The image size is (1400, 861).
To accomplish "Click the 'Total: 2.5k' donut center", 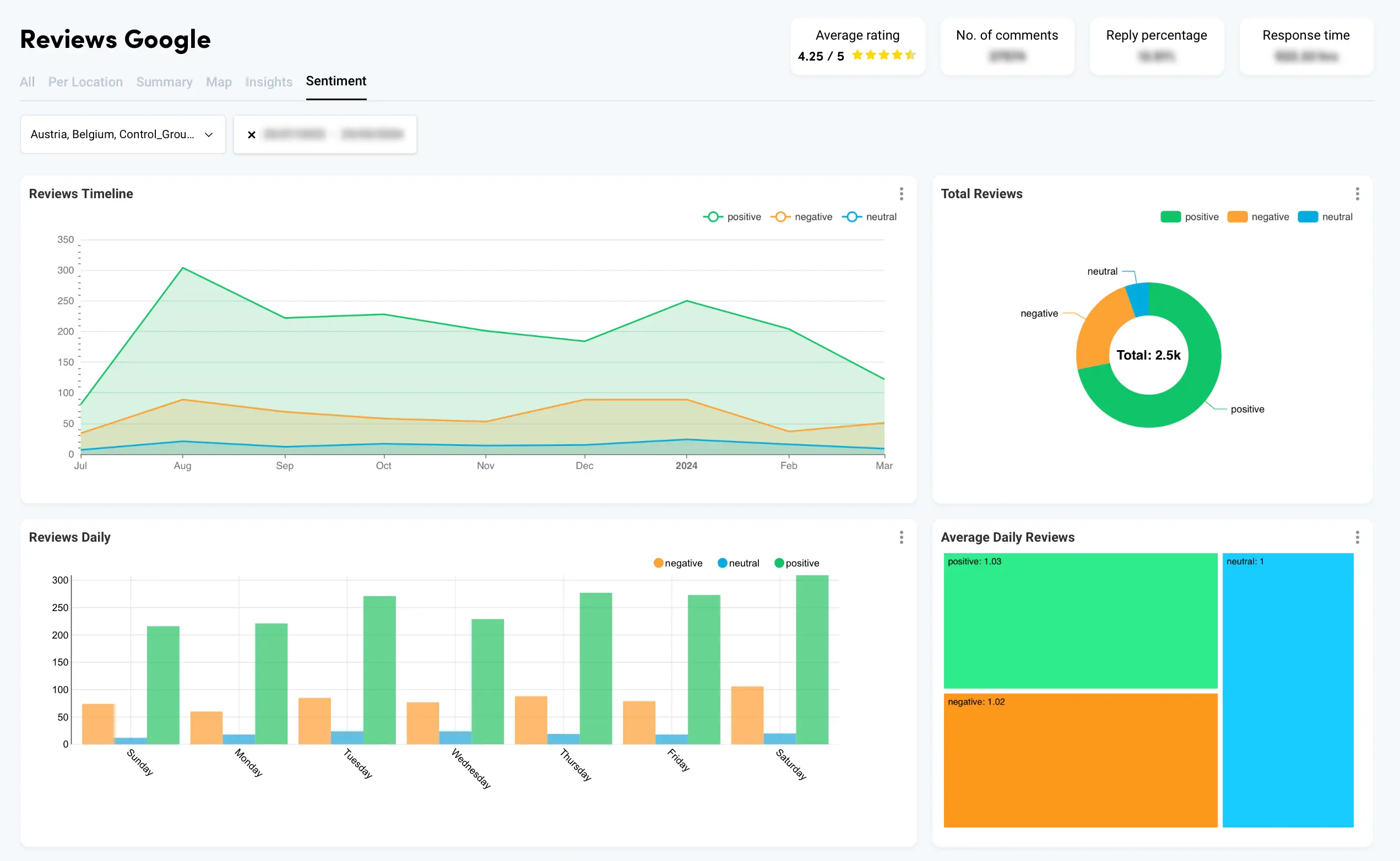I will [1148, 355].
